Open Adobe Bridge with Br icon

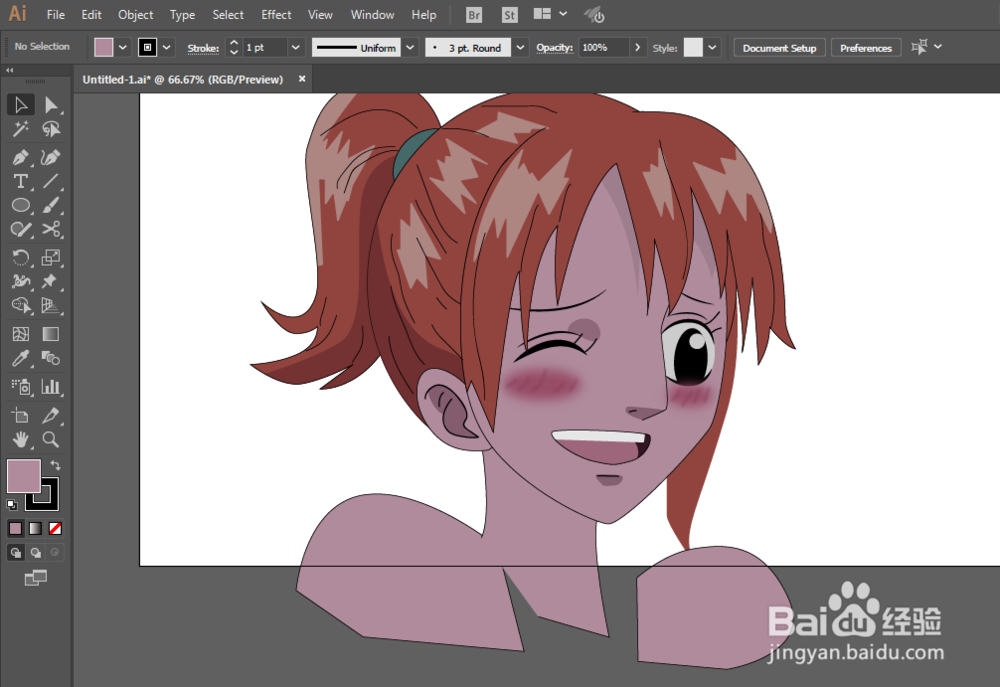pyautogui.click(x=474, y=15)
